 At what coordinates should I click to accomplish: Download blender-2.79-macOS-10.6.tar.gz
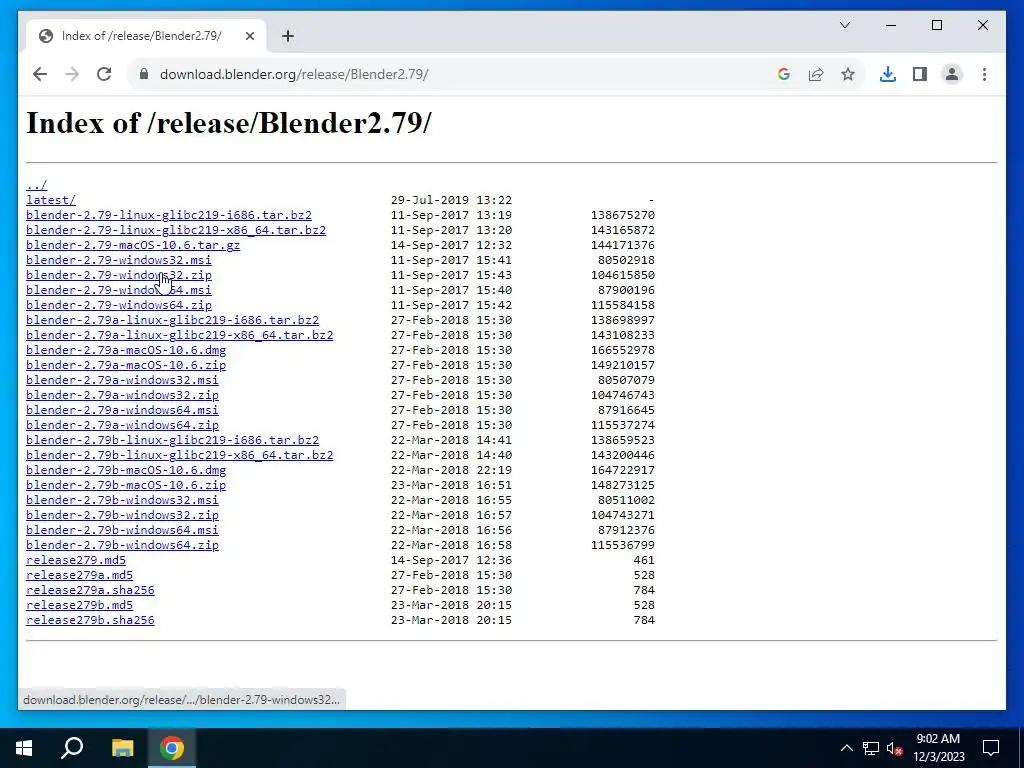pyautogui.click(x=133, y=245)
